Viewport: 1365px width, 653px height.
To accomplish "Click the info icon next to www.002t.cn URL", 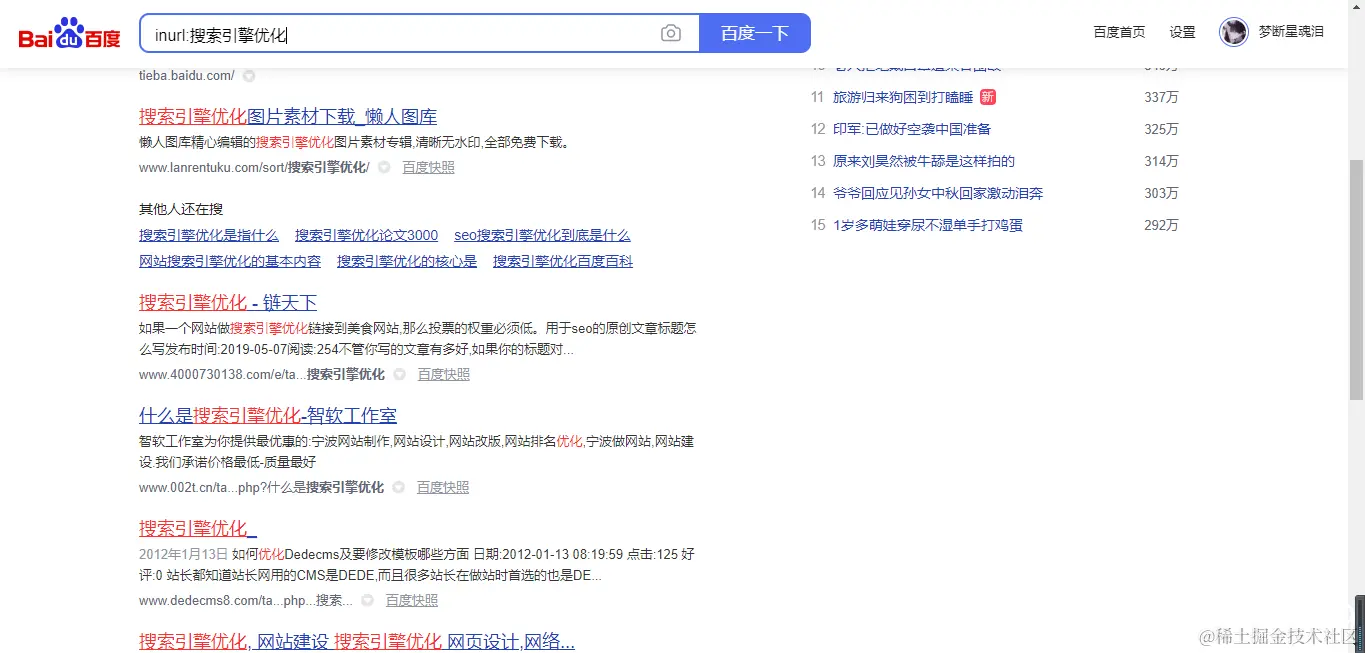I will [x=399, y=487].
